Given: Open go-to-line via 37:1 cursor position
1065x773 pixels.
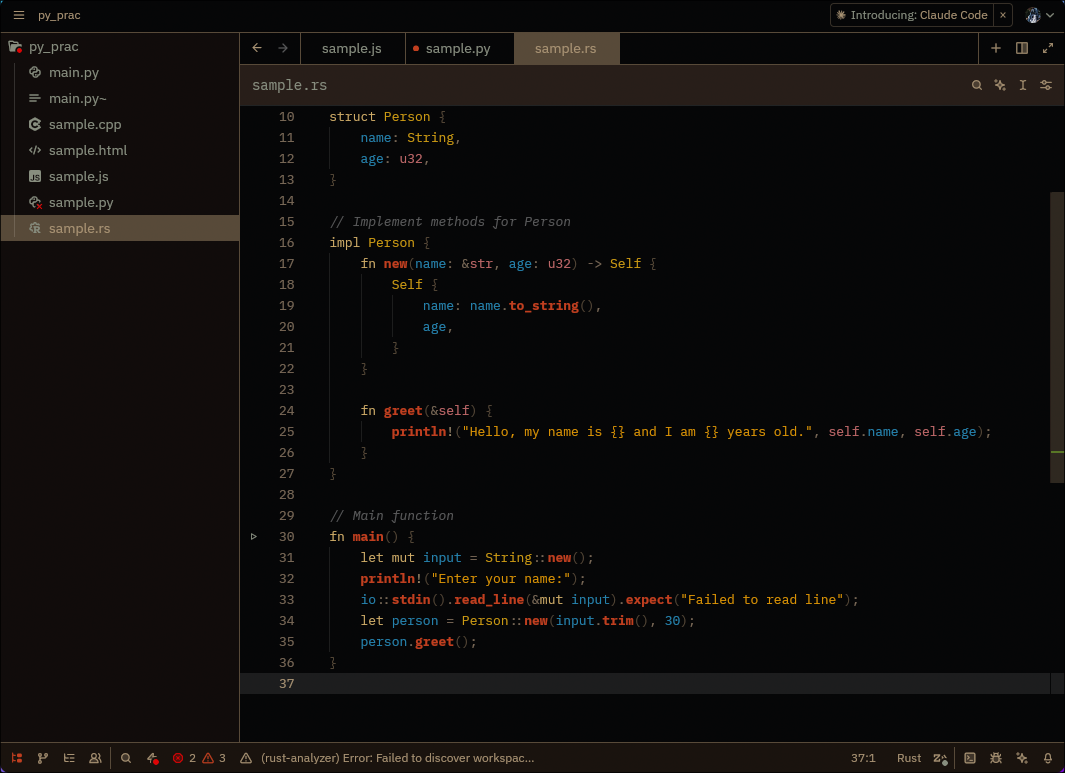Looking at the screenshot, I should [x=863, y=758].
